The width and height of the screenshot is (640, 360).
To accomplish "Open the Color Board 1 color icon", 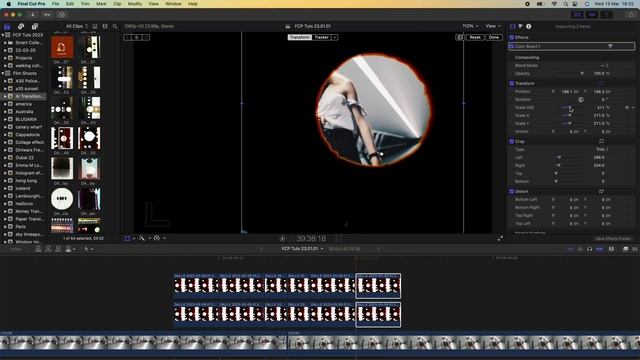I will (611, 46).
